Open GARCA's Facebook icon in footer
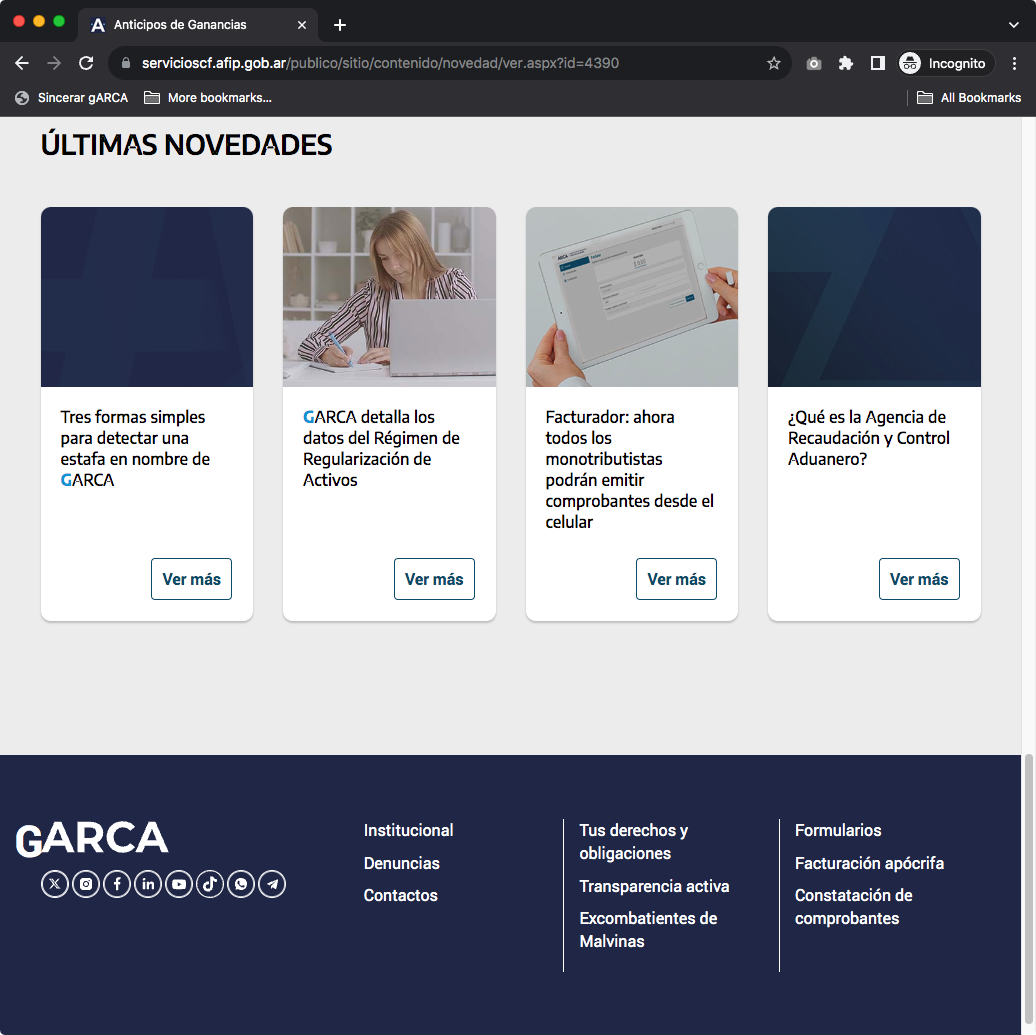1036x1035 pixels. point(117,884)
